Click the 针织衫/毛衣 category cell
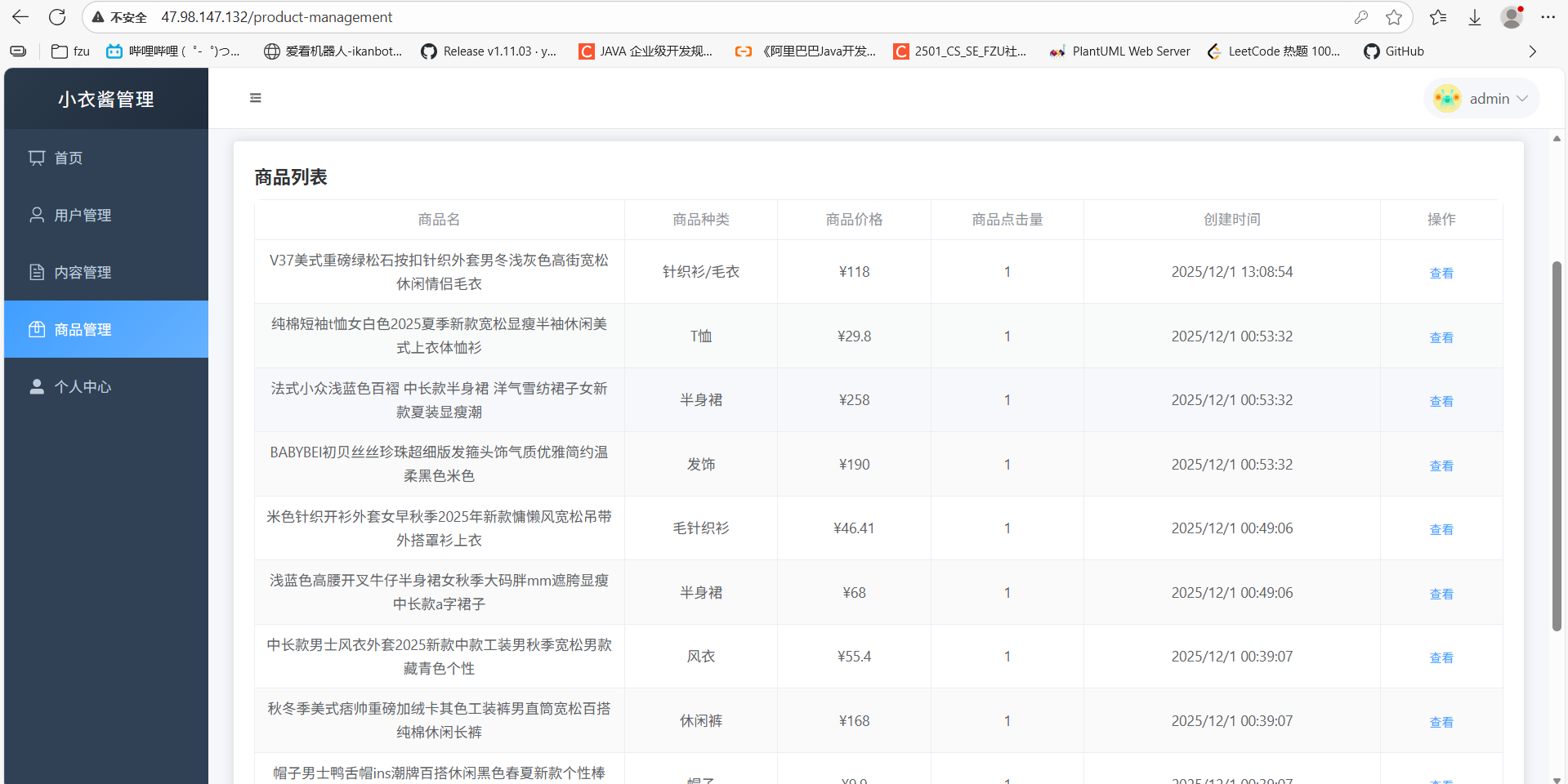 pyautogui.click(x=701, y=272)
